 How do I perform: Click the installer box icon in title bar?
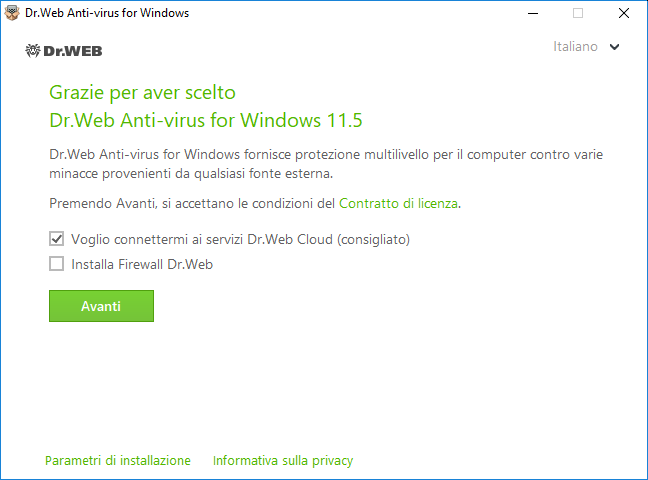click(12, 13)
